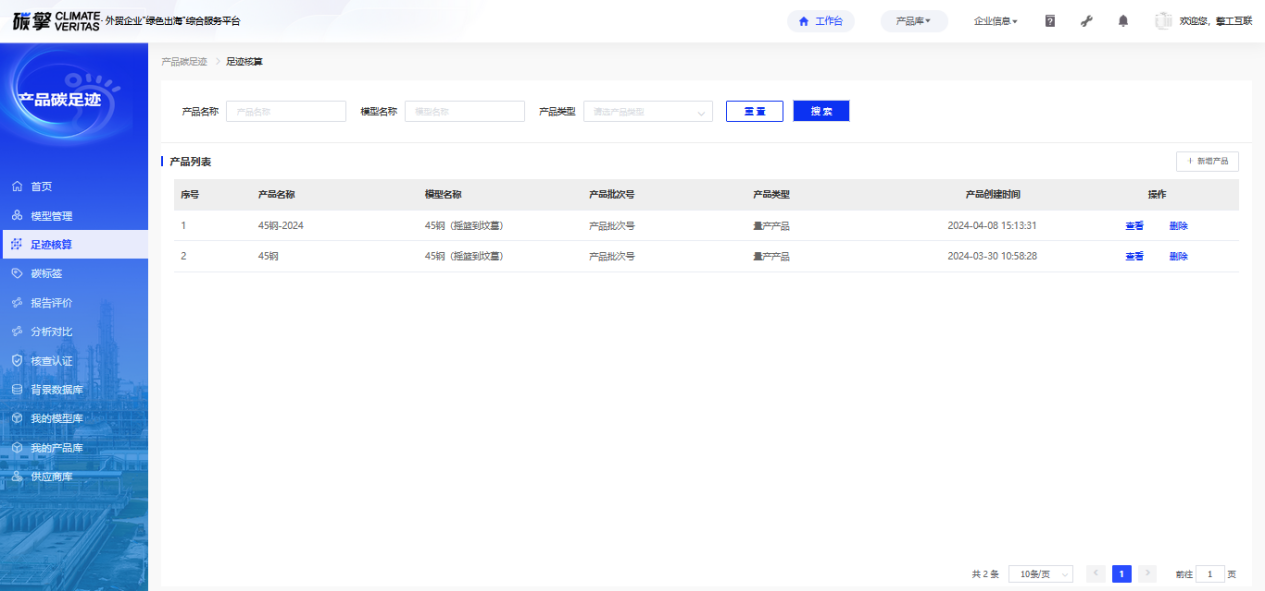Click the 背景数据库 database icon

[x=17, y=390]
